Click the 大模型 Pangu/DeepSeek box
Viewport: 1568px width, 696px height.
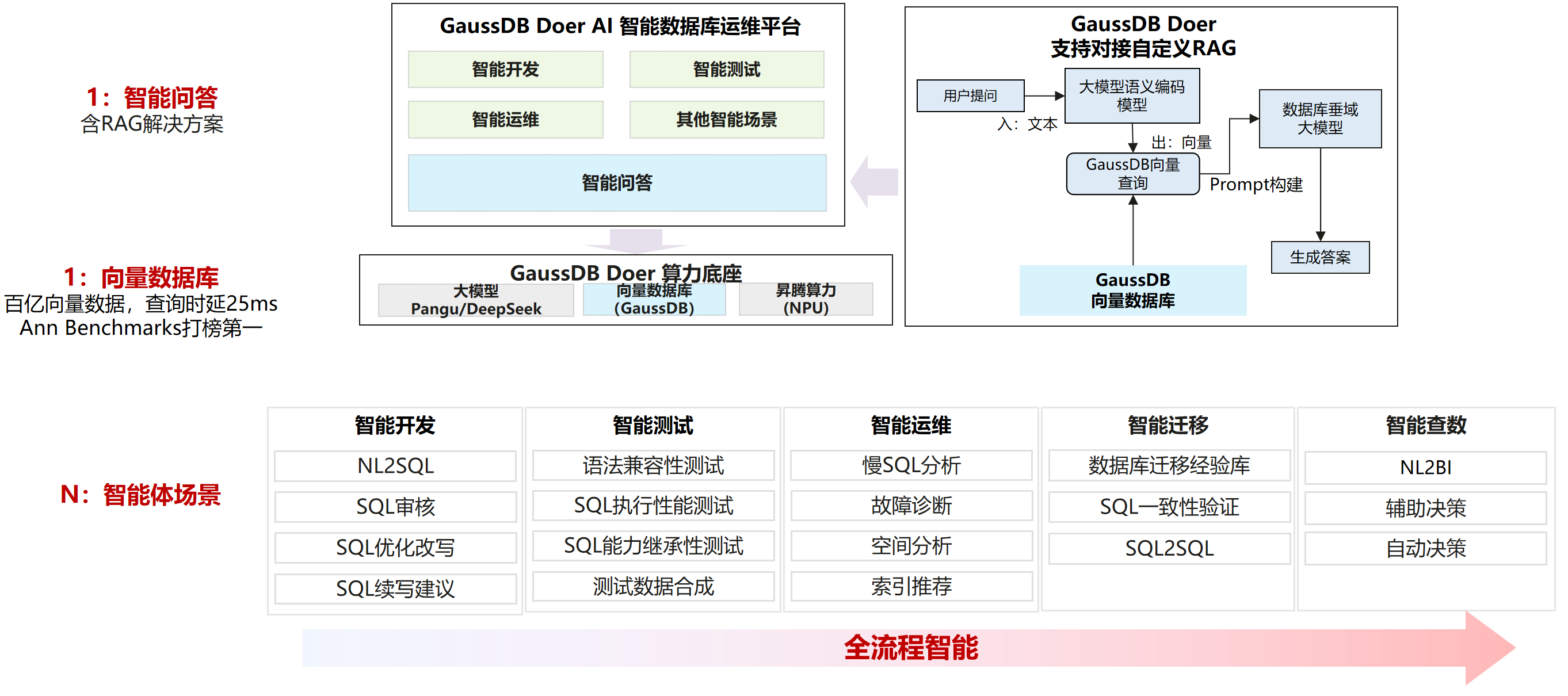pyautogui.click(x=475, y=300)
